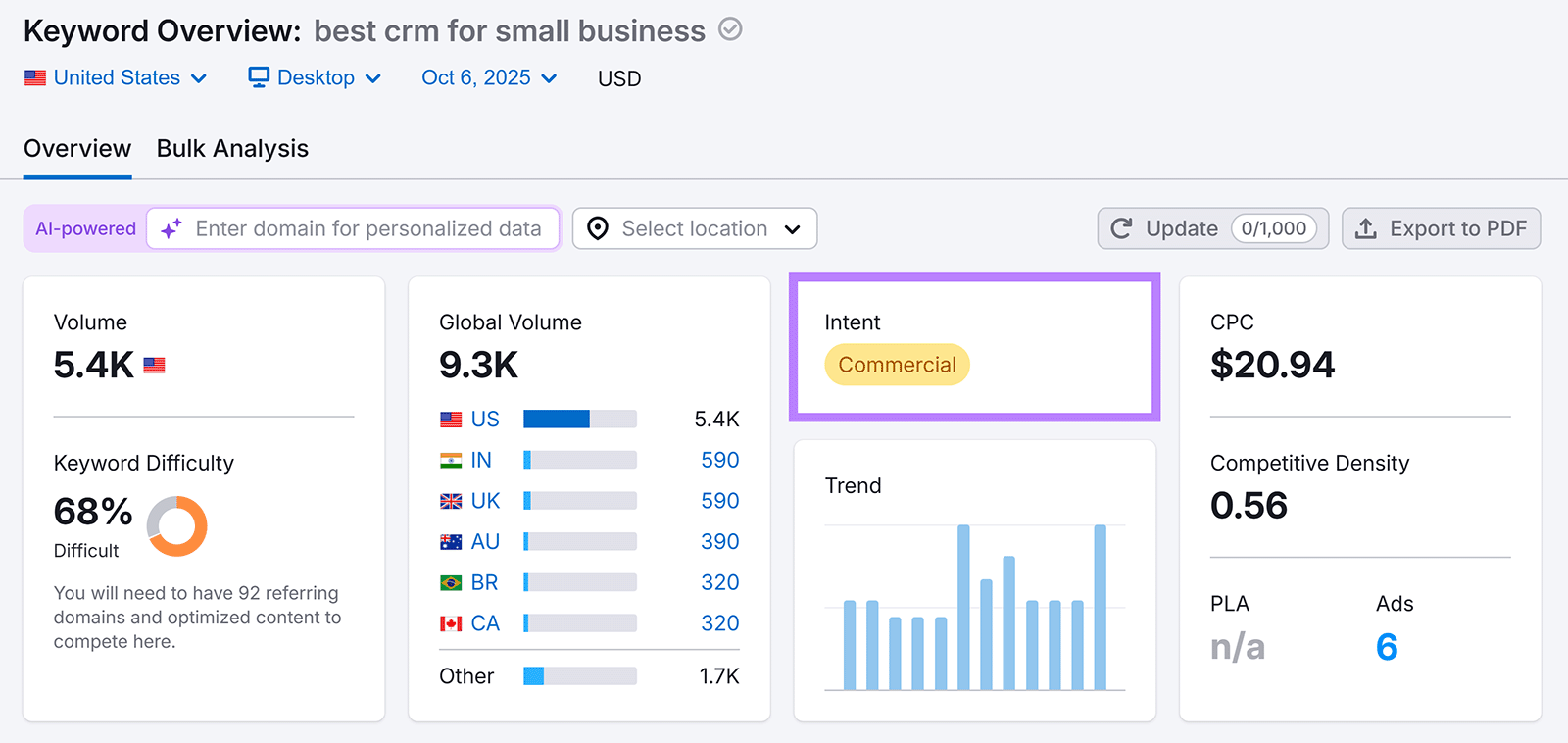Screen dimensions: 1568x743
Task: Click the location pin icon
Action: click(597, 228)
